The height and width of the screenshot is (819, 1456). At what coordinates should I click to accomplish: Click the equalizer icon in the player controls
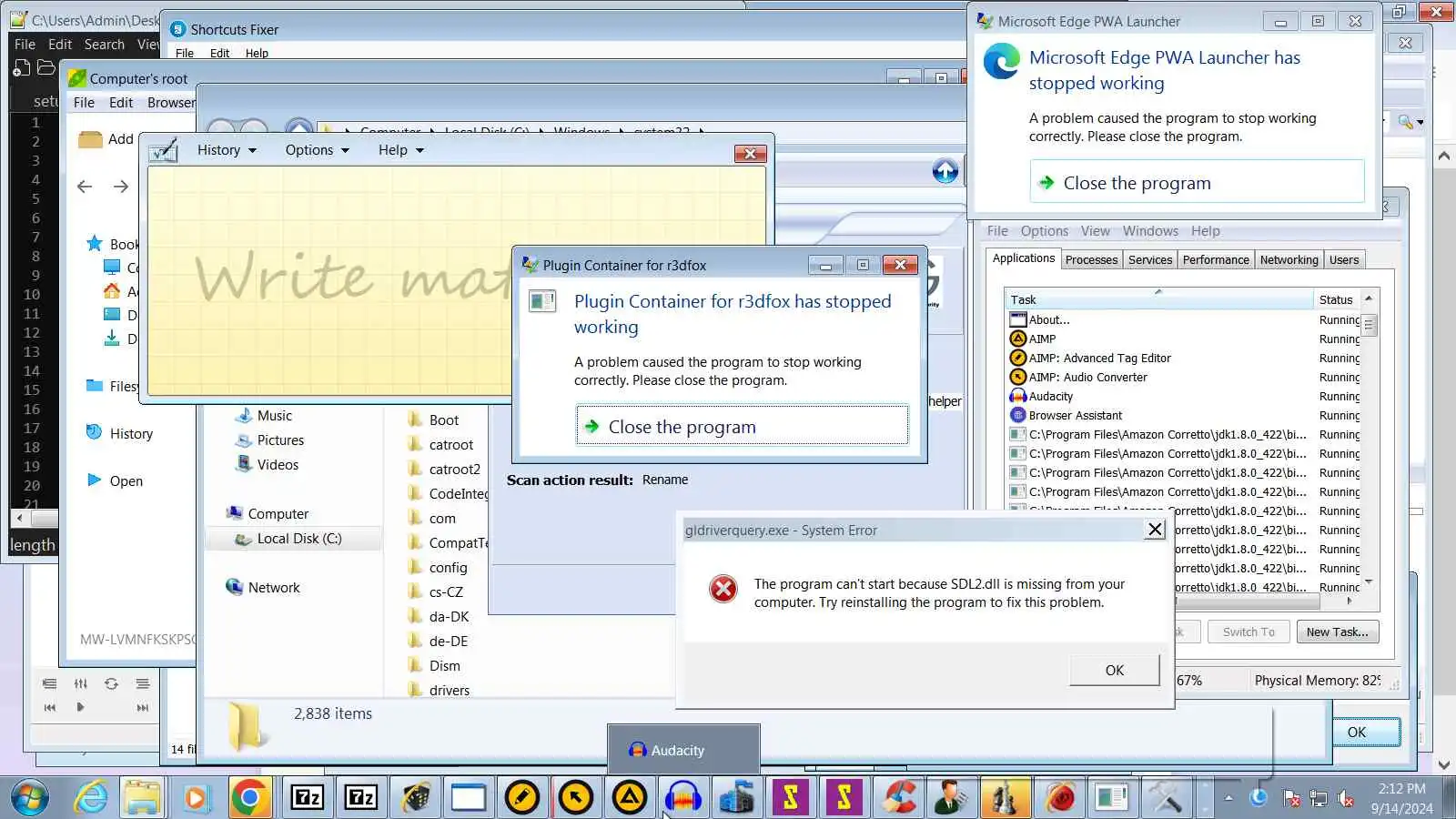[x=81, y=683]
